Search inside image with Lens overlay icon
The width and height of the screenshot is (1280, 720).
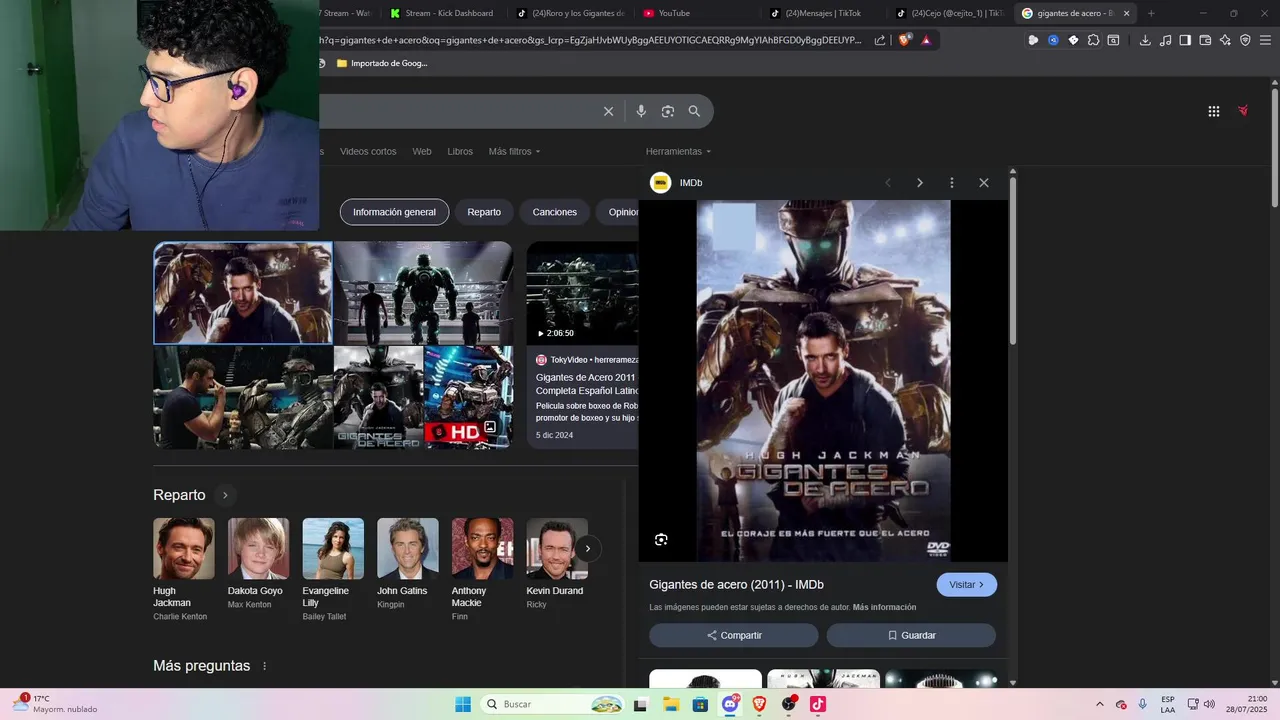click(x=661, y=540)
